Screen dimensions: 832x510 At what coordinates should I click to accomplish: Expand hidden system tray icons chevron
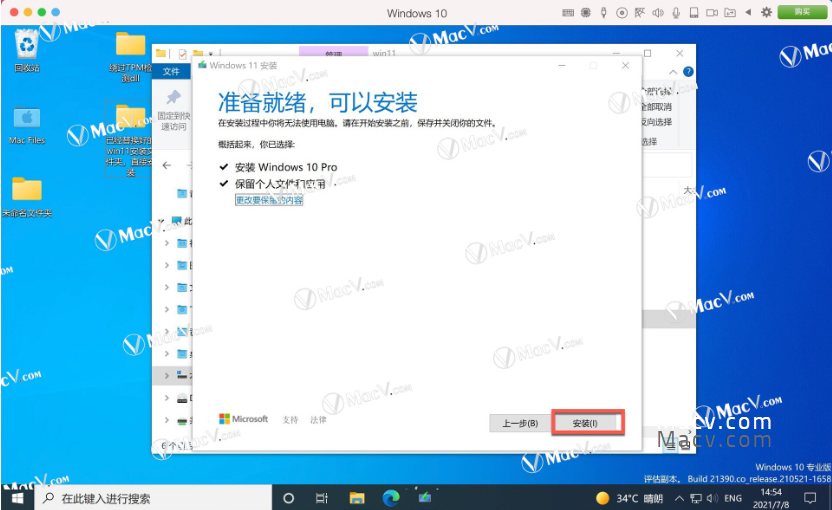click(679, 498)
